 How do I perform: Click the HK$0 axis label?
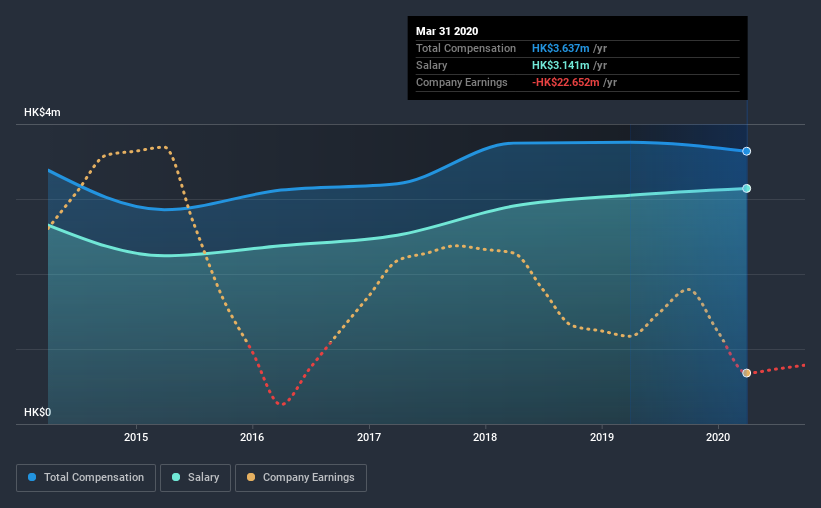pos(37,412)
